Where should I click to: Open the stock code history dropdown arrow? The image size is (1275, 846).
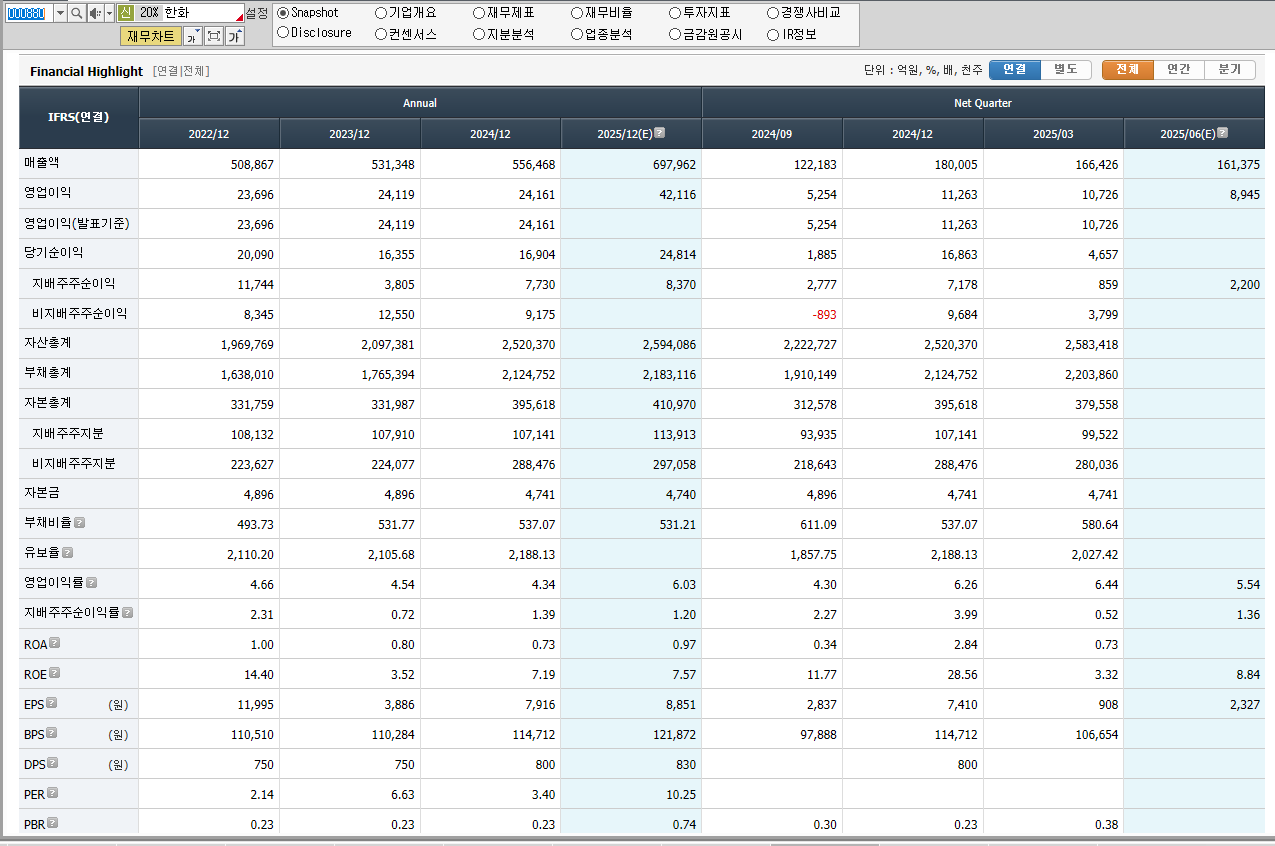tap(59, 13)
